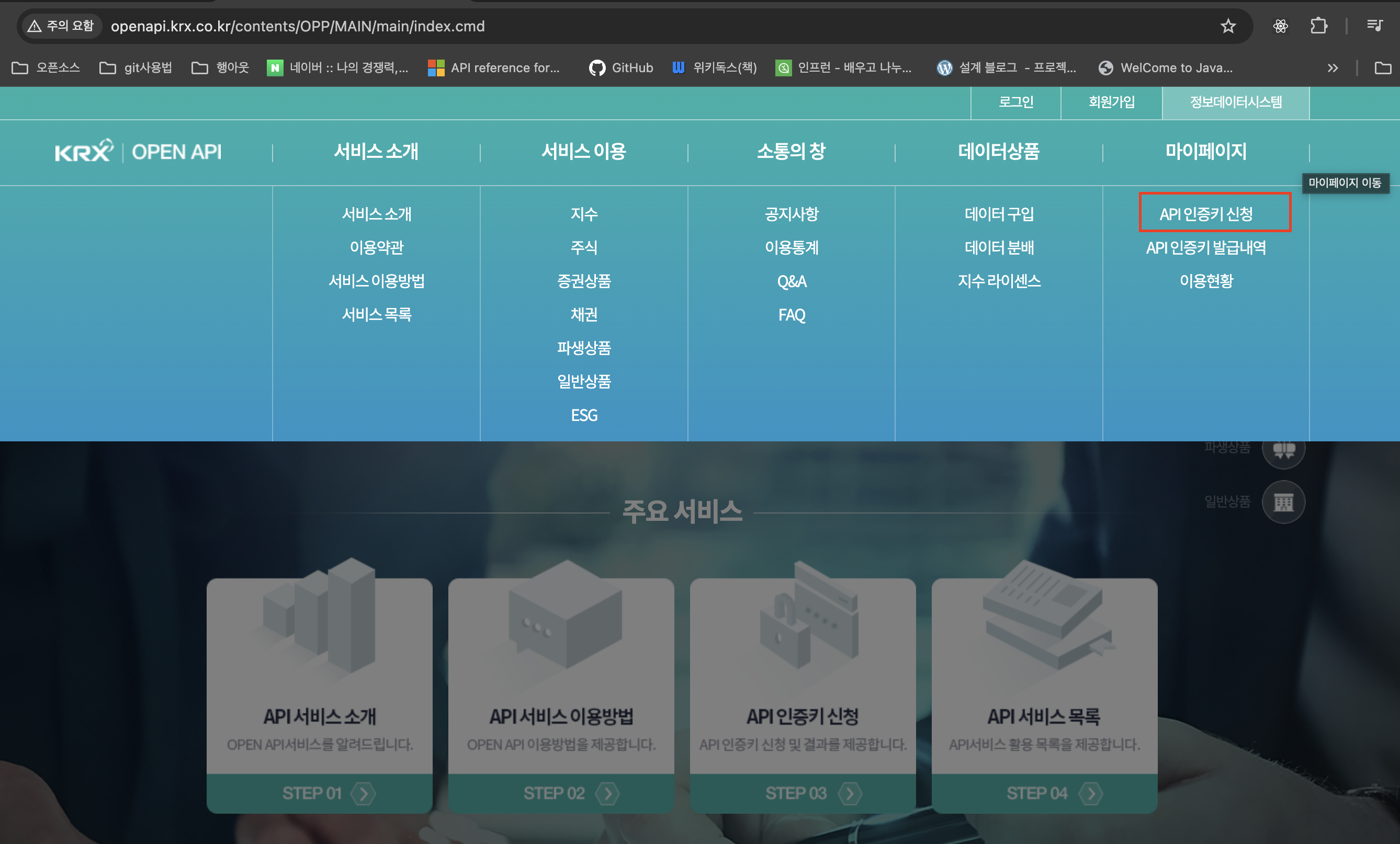This screenshot has width=1400, height=844.
Task: Open '이용통계' submenu item
Action: coord(792,248)
